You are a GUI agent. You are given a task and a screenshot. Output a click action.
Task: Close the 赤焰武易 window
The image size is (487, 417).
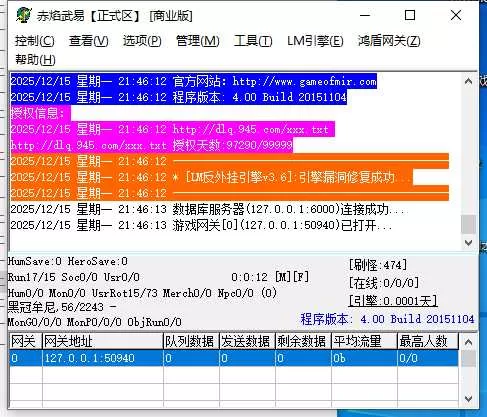click(456, 15)
